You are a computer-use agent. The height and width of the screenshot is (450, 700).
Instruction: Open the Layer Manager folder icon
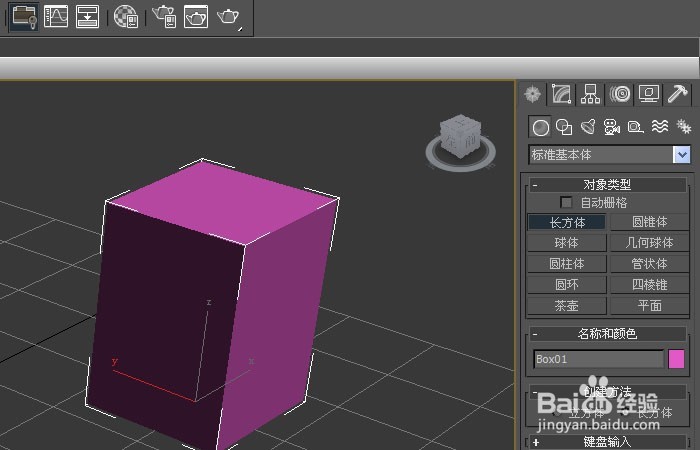24,17
